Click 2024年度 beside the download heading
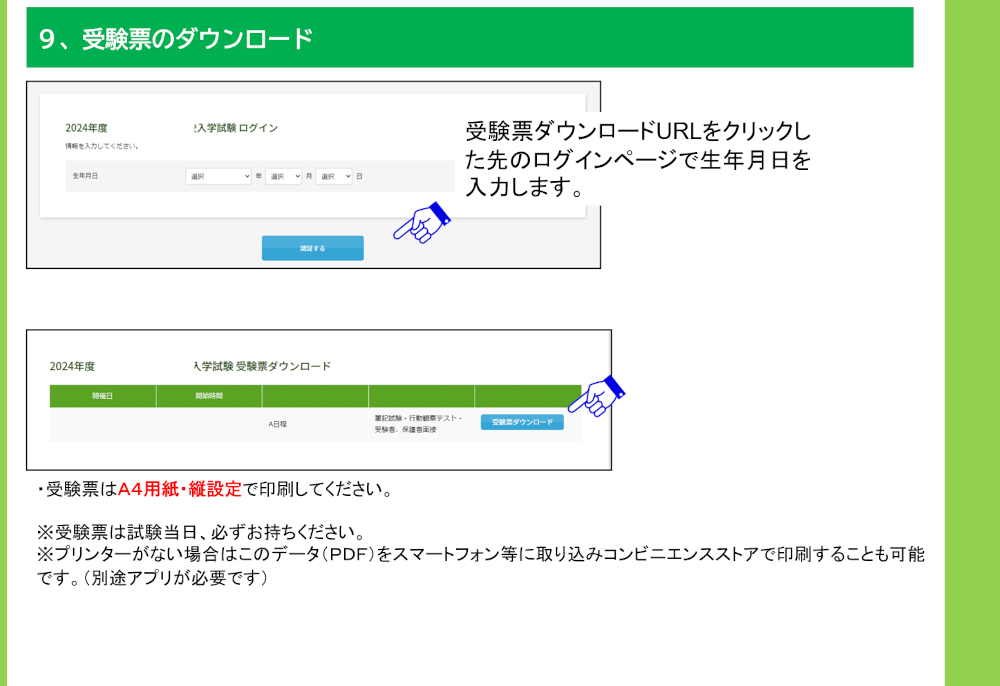Image resolution: width=1000 pixels, height=686 pixels. [x=72, y=367]
